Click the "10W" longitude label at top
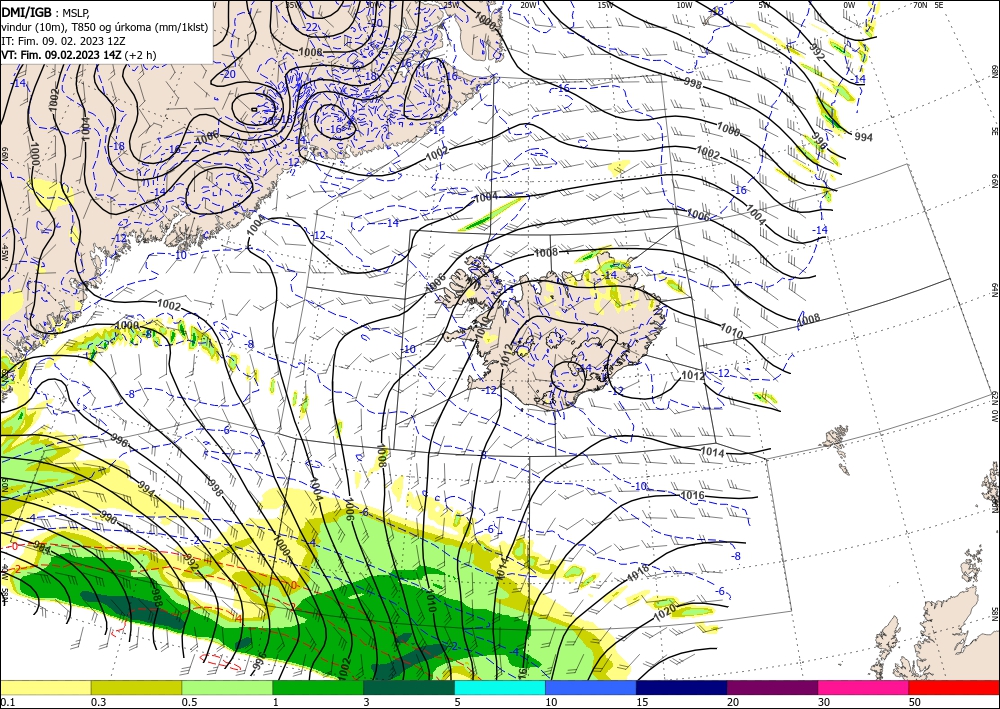 [684, 5]
